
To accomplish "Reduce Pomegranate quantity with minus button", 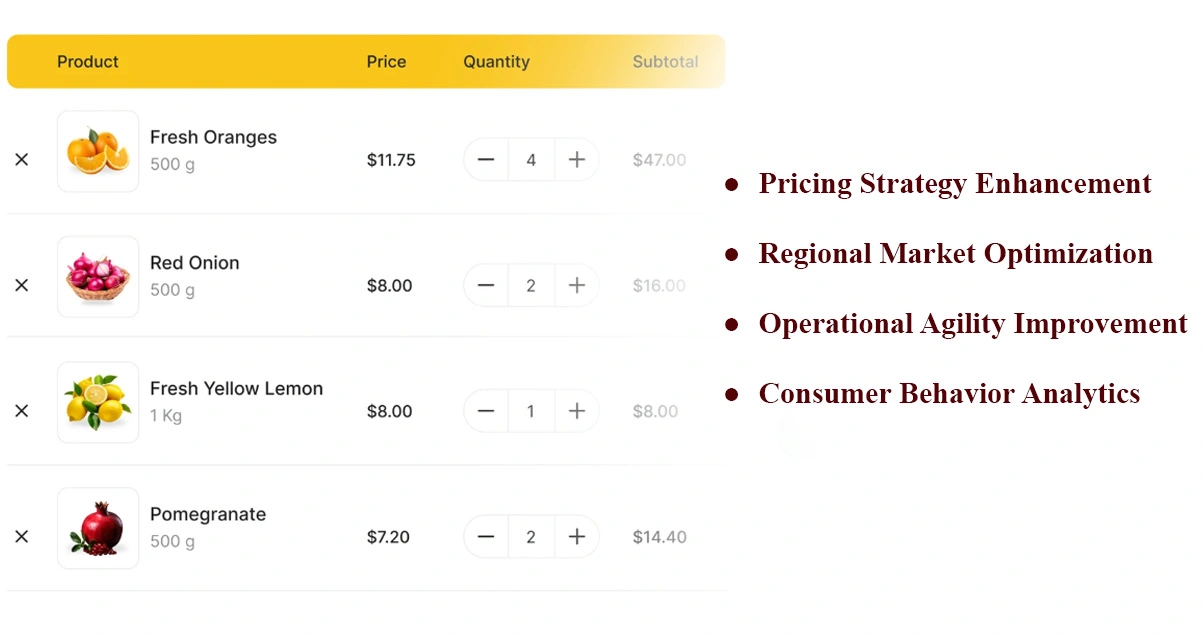I will (486, 537).
